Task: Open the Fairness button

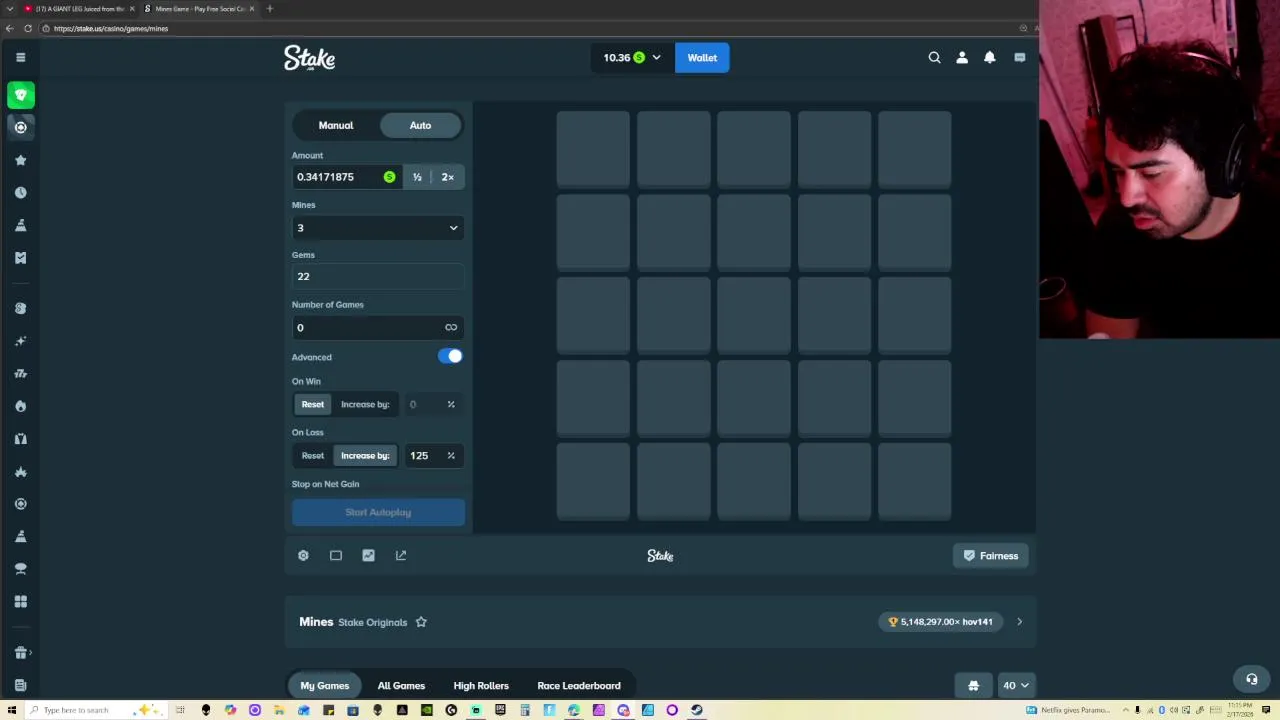Action: [991, 556]
